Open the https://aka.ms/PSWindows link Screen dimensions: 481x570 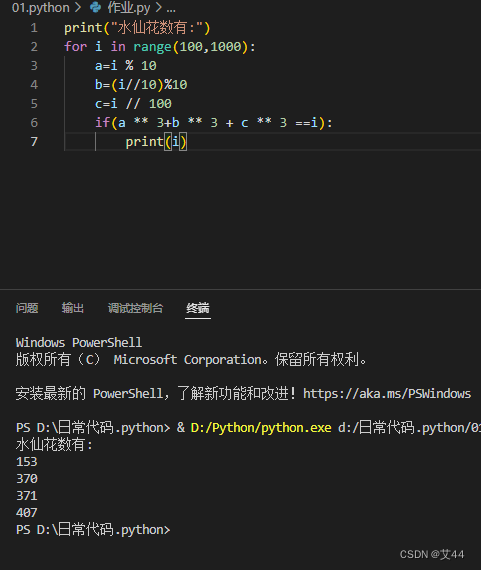(x=387, y=394)
